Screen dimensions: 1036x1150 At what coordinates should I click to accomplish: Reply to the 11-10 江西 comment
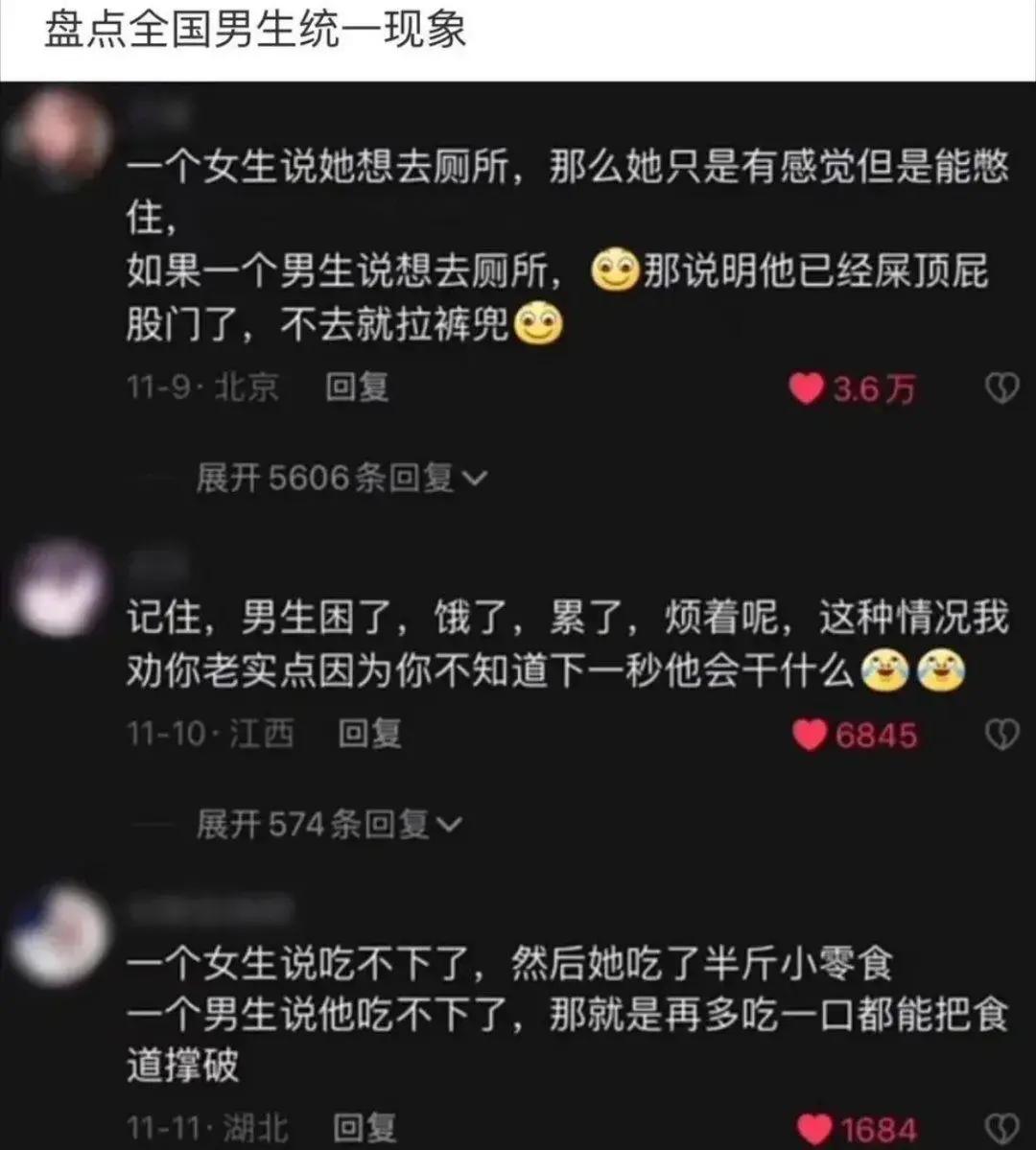[x=369, y=734]
